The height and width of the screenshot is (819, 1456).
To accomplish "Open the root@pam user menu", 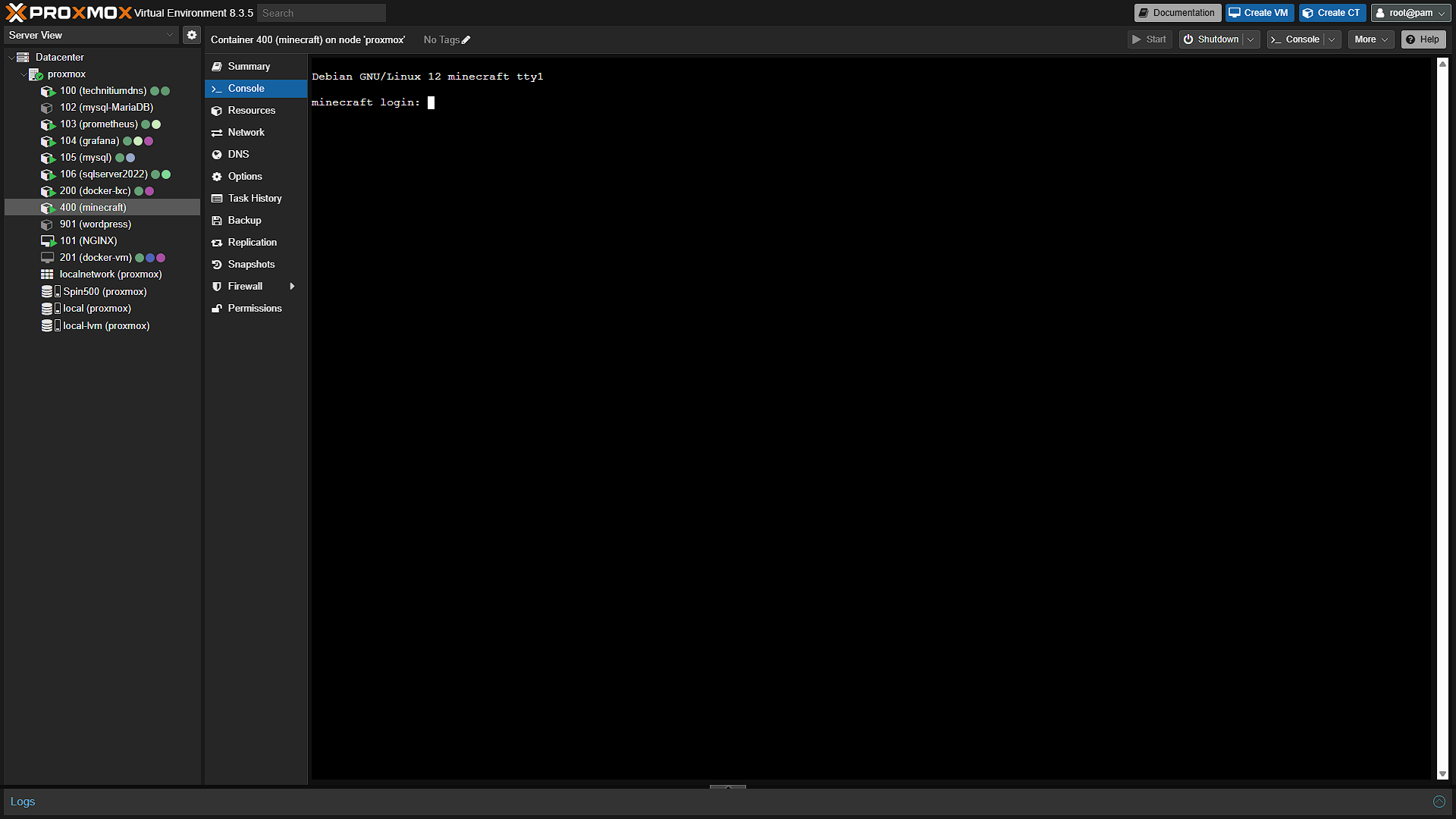I will click(1410, 13).
